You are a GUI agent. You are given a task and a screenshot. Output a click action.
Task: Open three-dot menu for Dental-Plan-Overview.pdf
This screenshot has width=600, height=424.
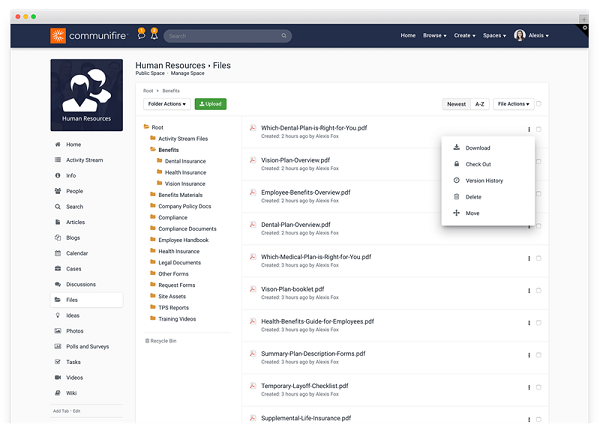529,226
